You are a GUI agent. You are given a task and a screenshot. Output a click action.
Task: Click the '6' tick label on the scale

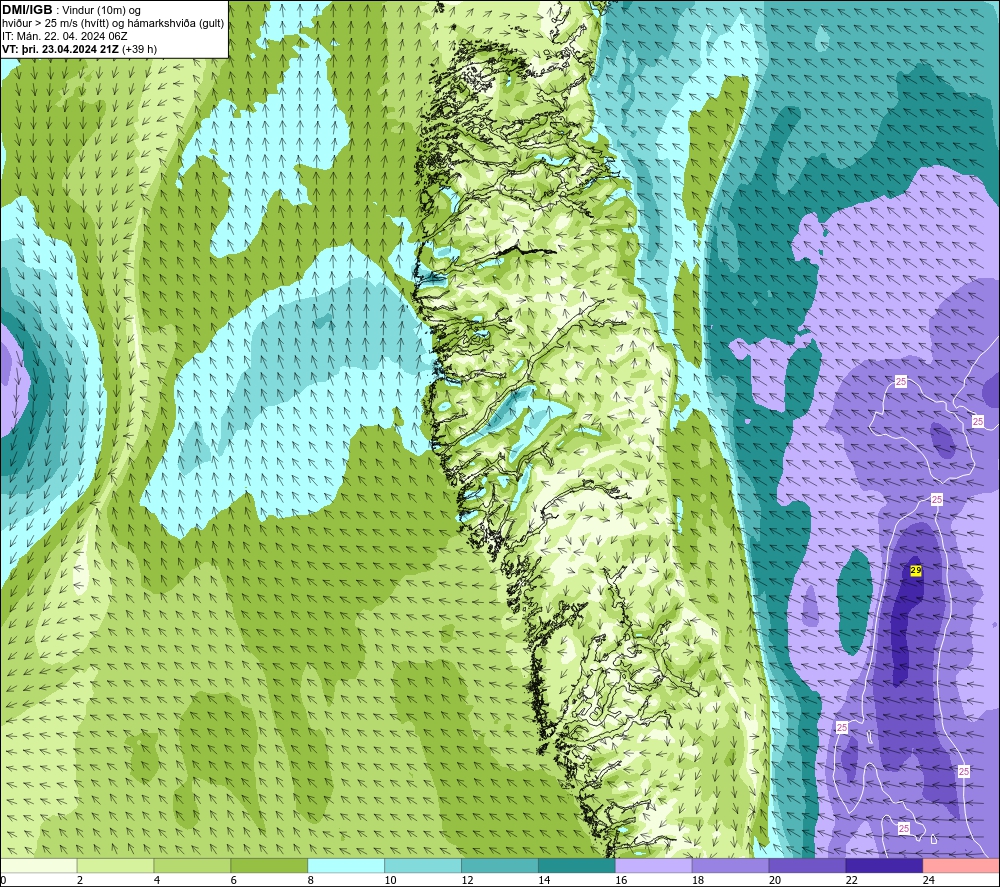point(234,880)
